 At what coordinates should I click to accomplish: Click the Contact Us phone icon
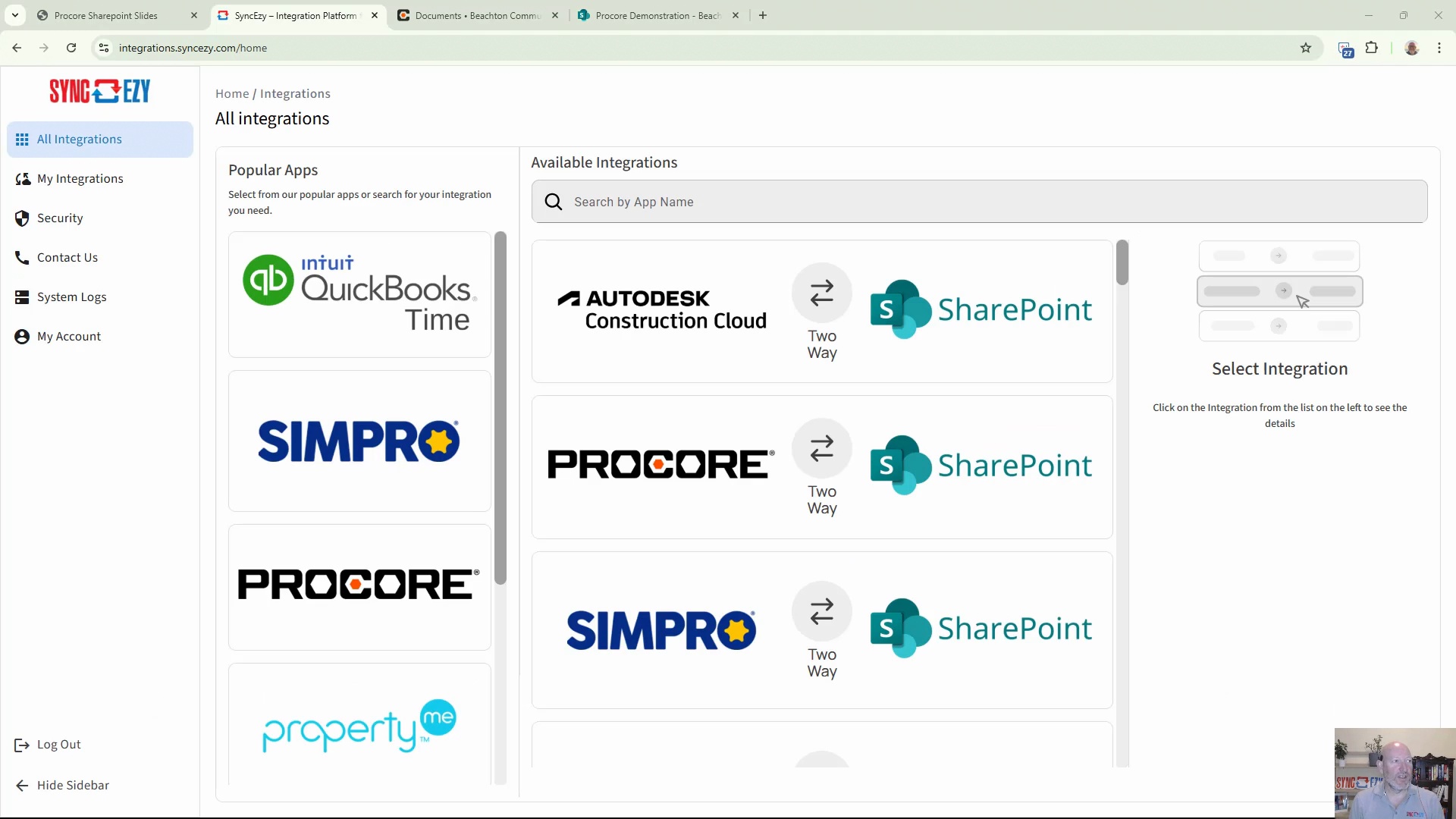pyautogui.click(x=22, y=257)
